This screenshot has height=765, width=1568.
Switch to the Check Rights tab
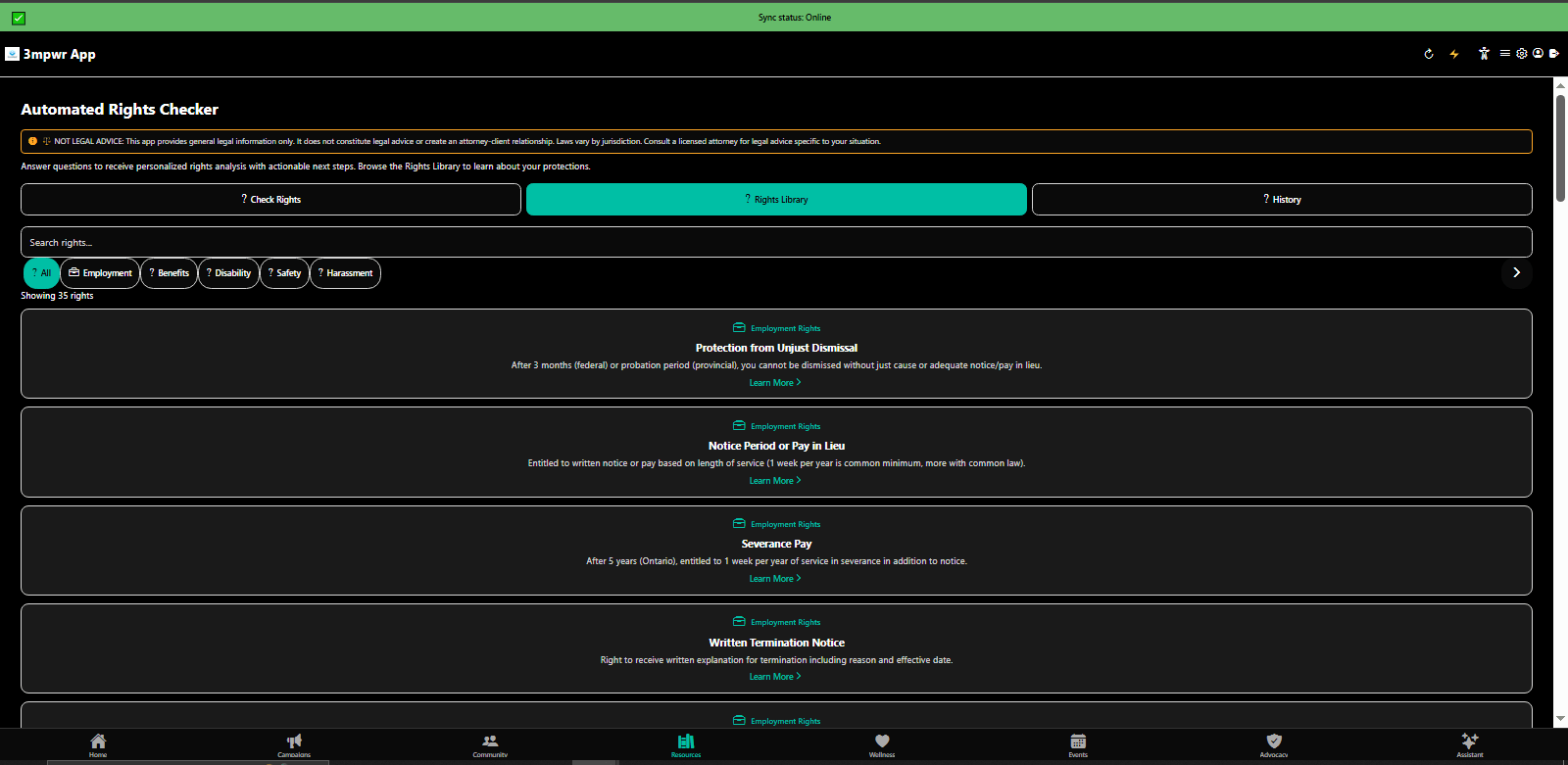click(270, 200)
